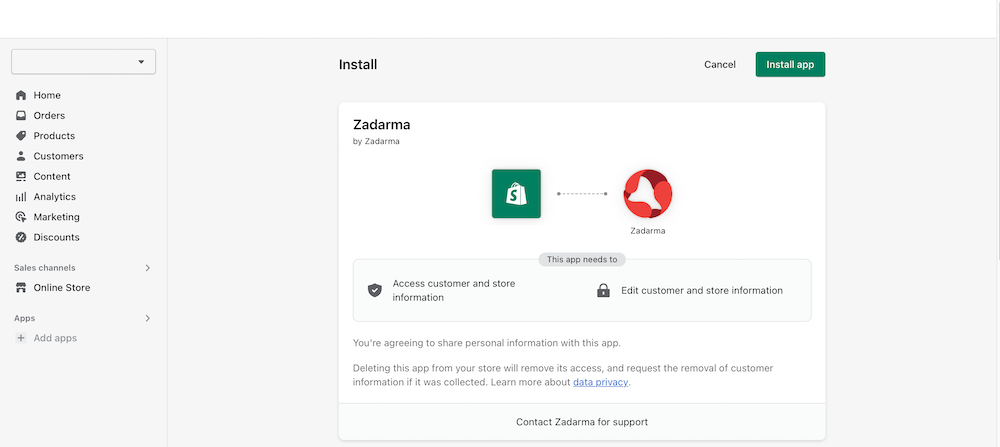The height and width of the screenshot is (447, 1000).
Task: Expand the Sales channels section chevron
Action: 148,268
